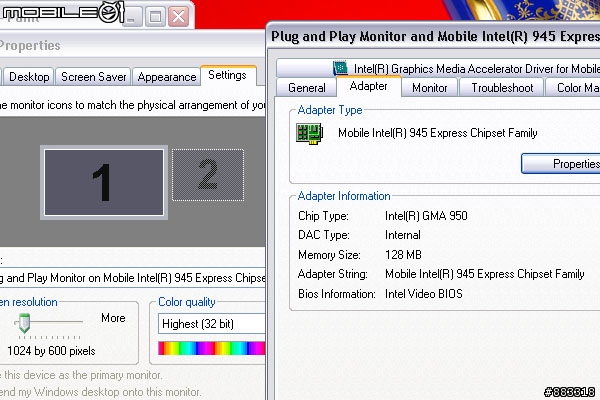Open the Monitor tab
The height and width of the screenshot is (400, 600).
pos(429,88)
